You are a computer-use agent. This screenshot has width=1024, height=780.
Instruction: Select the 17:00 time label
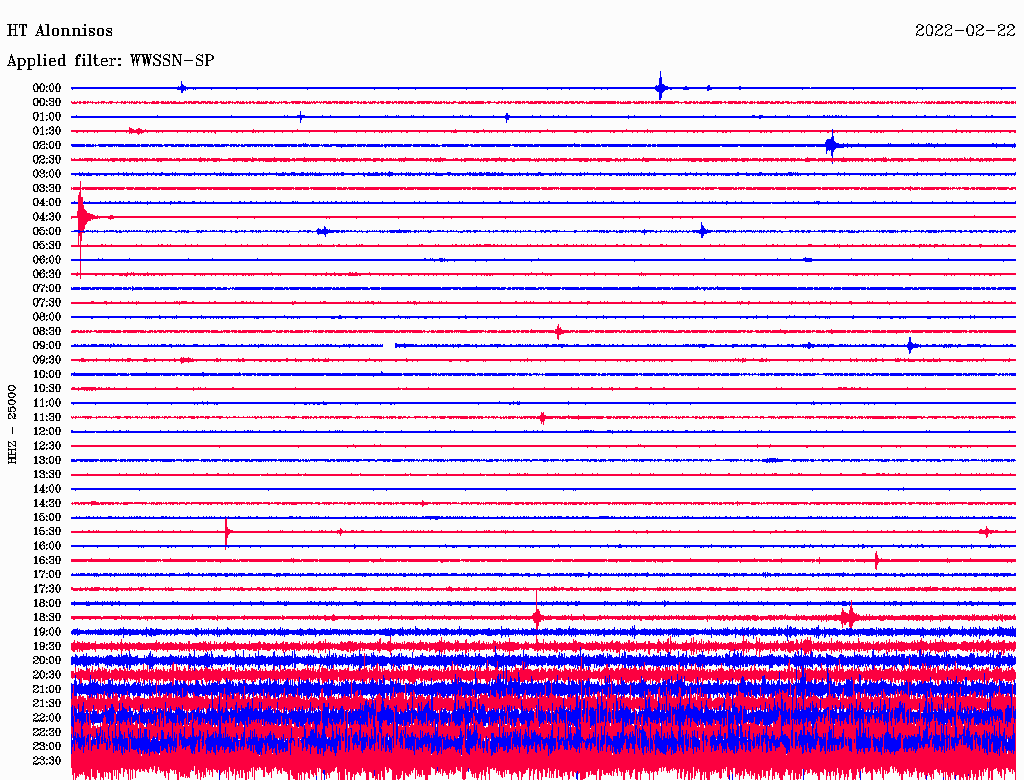(47, 575)
